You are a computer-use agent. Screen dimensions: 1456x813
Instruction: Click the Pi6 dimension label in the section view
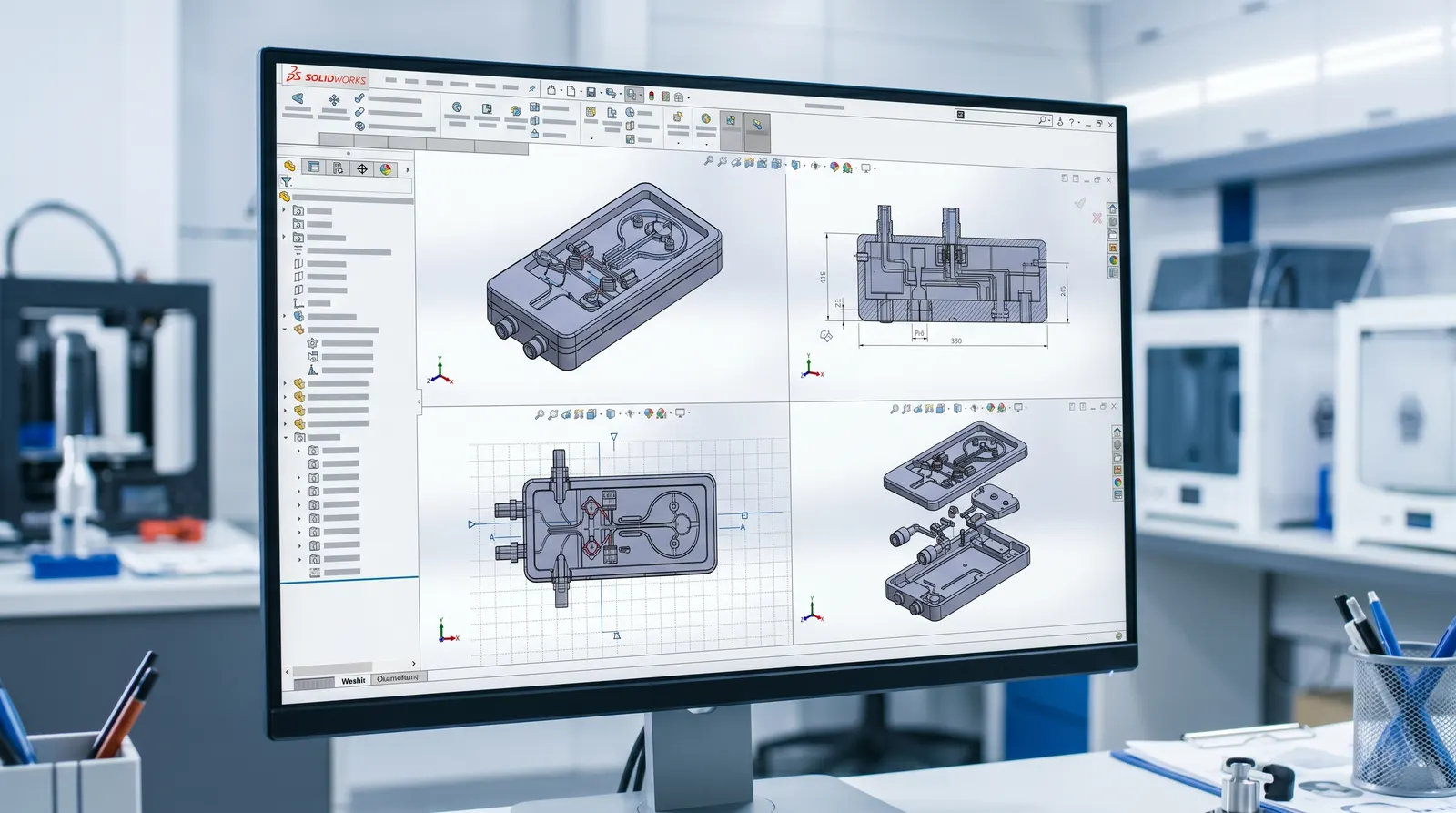click(x=919, y=334)
